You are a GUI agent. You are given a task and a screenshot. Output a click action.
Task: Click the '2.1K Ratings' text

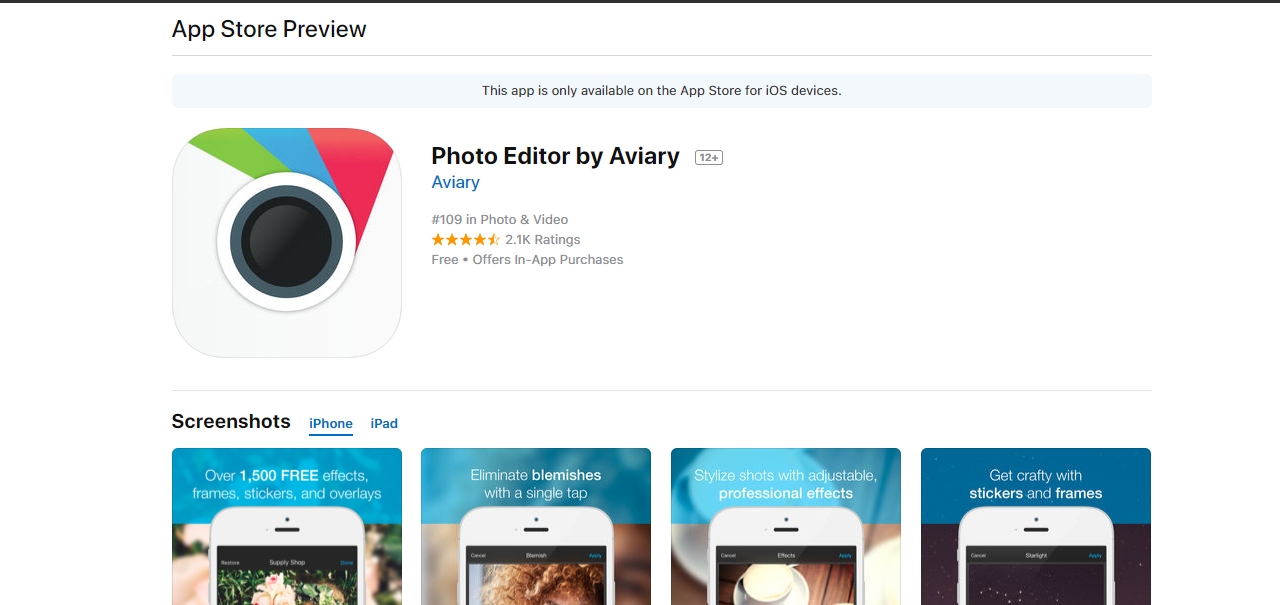click(x=543, y=240)
